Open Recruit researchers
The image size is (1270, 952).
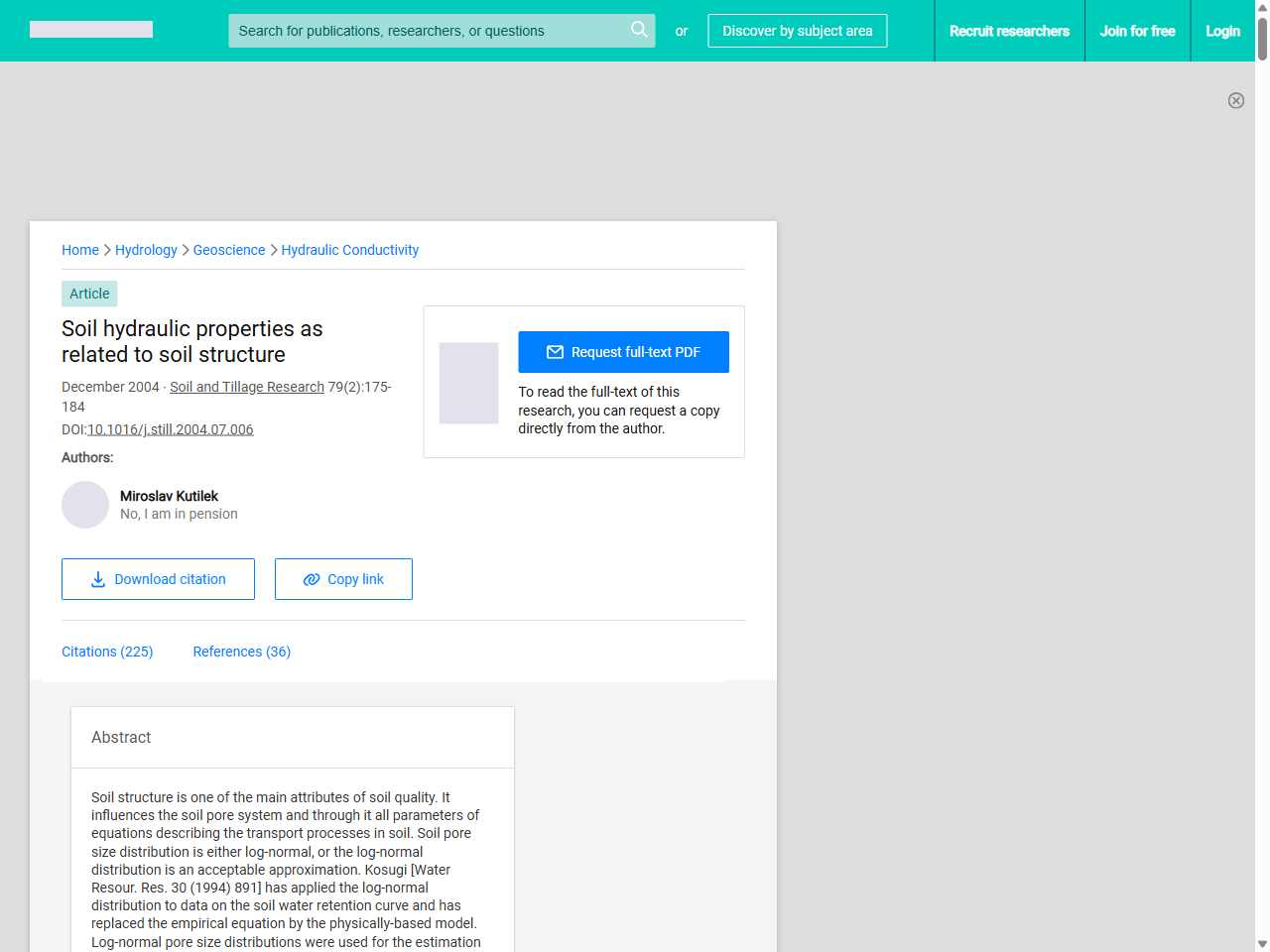click(1010, 31)
